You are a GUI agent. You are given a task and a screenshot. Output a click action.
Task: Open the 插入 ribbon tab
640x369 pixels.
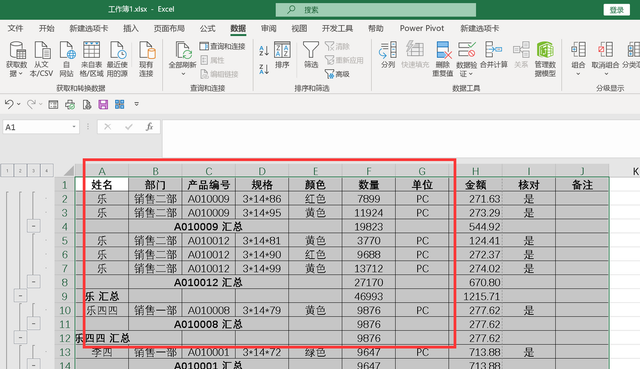[131, 28]
